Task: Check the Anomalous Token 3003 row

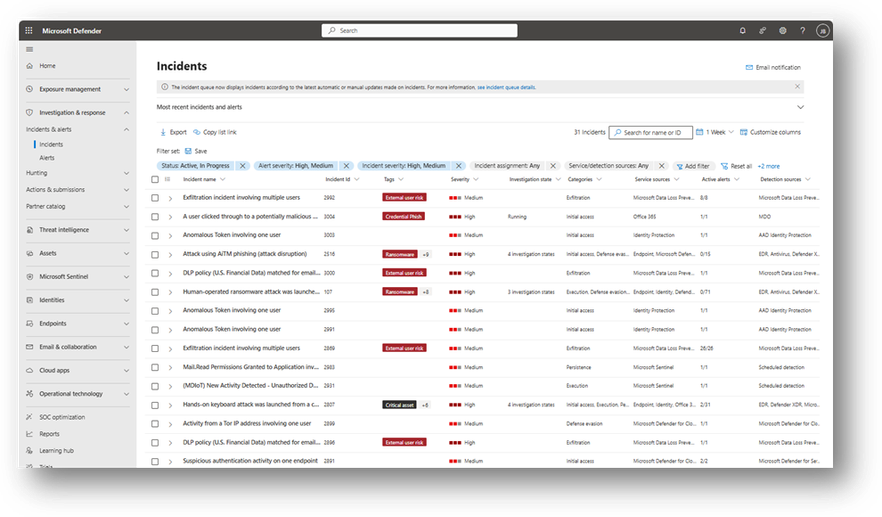Action: pos(155,236)
